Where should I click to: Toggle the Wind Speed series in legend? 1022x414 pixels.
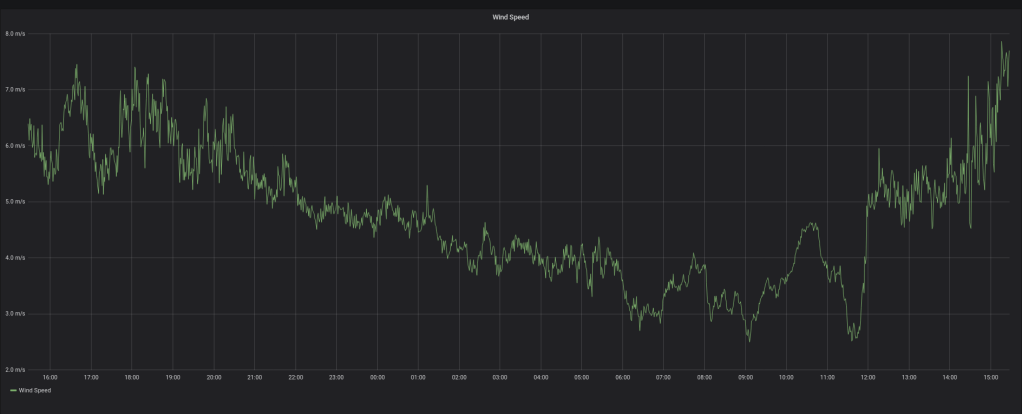coord(35,390)
